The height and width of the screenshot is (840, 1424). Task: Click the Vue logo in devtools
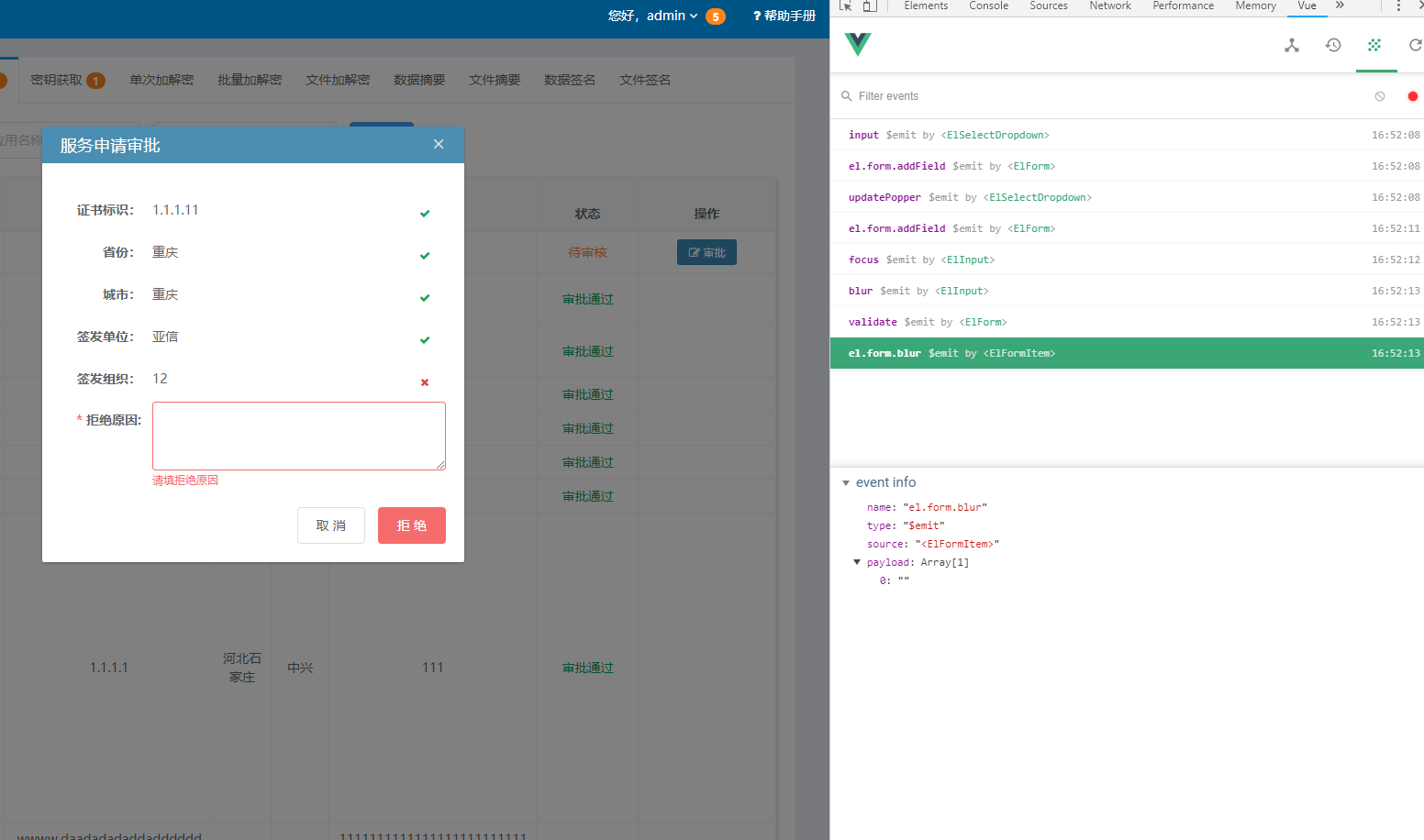pos(858,44)
